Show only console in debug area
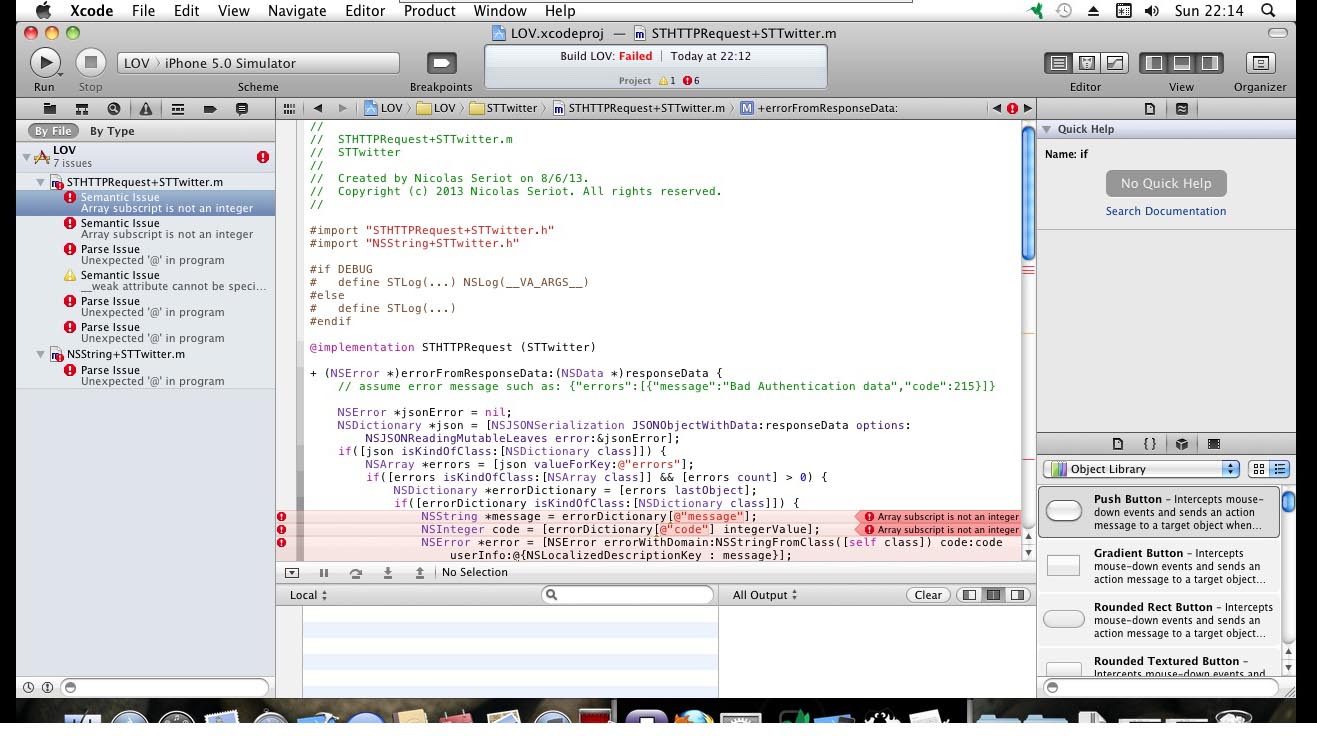The height and width of the screenshot is (736, 1317). tap(1017, 595)
